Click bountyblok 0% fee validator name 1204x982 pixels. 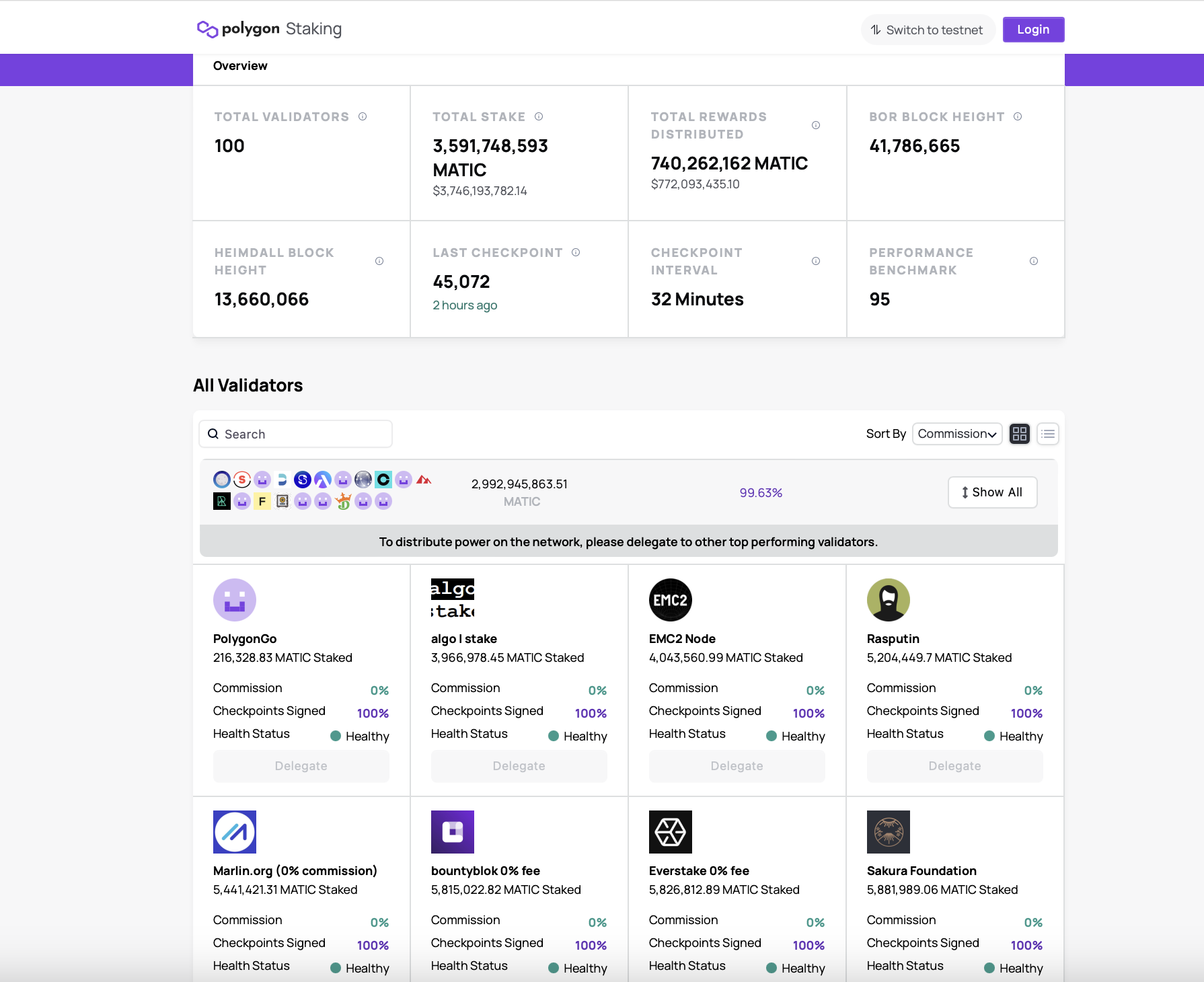click(x=486, y=871)
